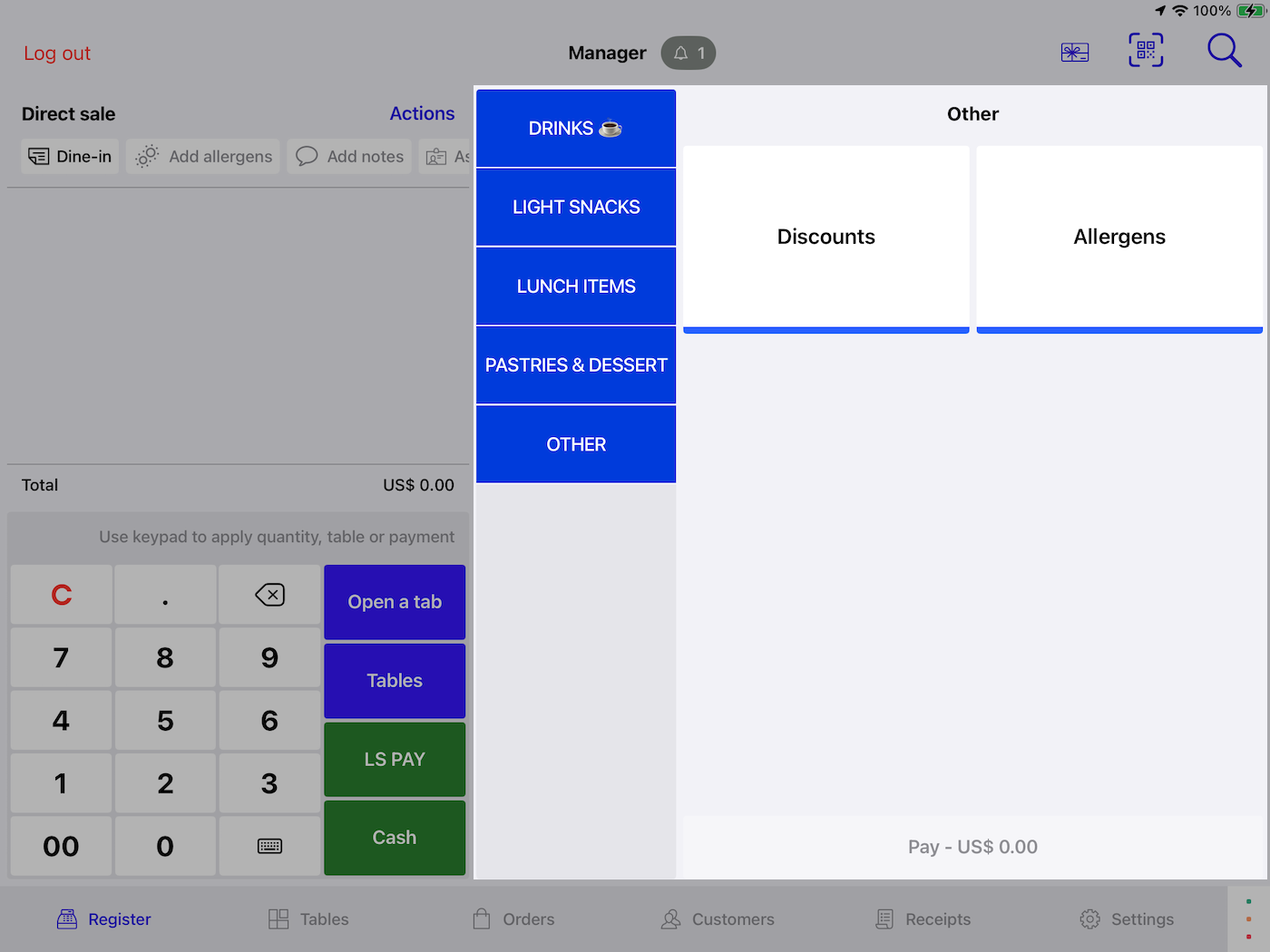The width and height of the screenshot is (1270, 952).
Task: Select the Discounts tile
Action: pos(825,237)
